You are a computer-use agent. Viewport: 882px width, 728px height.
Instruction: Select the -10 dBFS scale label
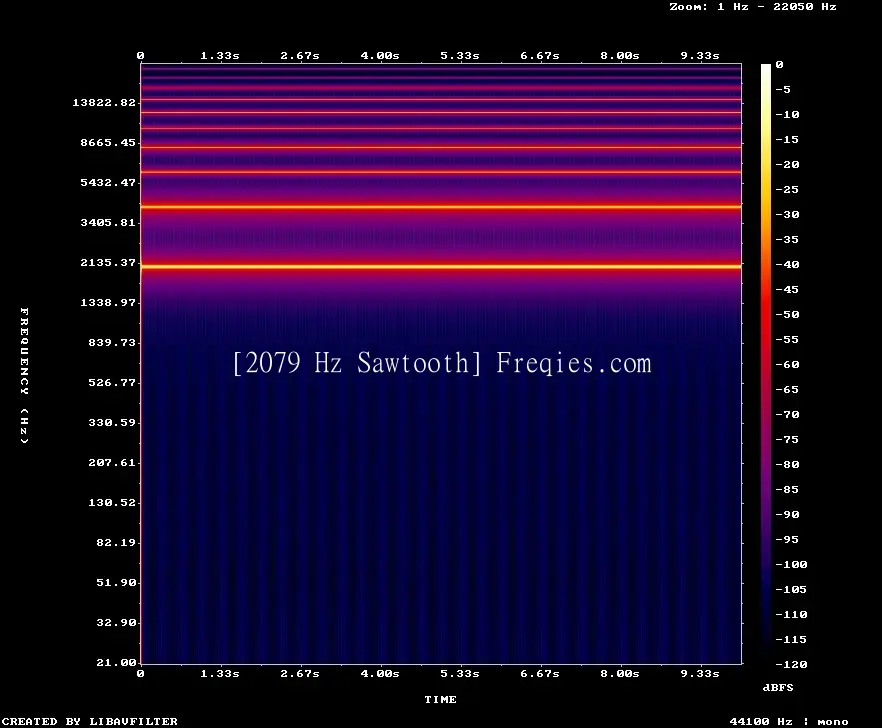[x=787, y=115]
